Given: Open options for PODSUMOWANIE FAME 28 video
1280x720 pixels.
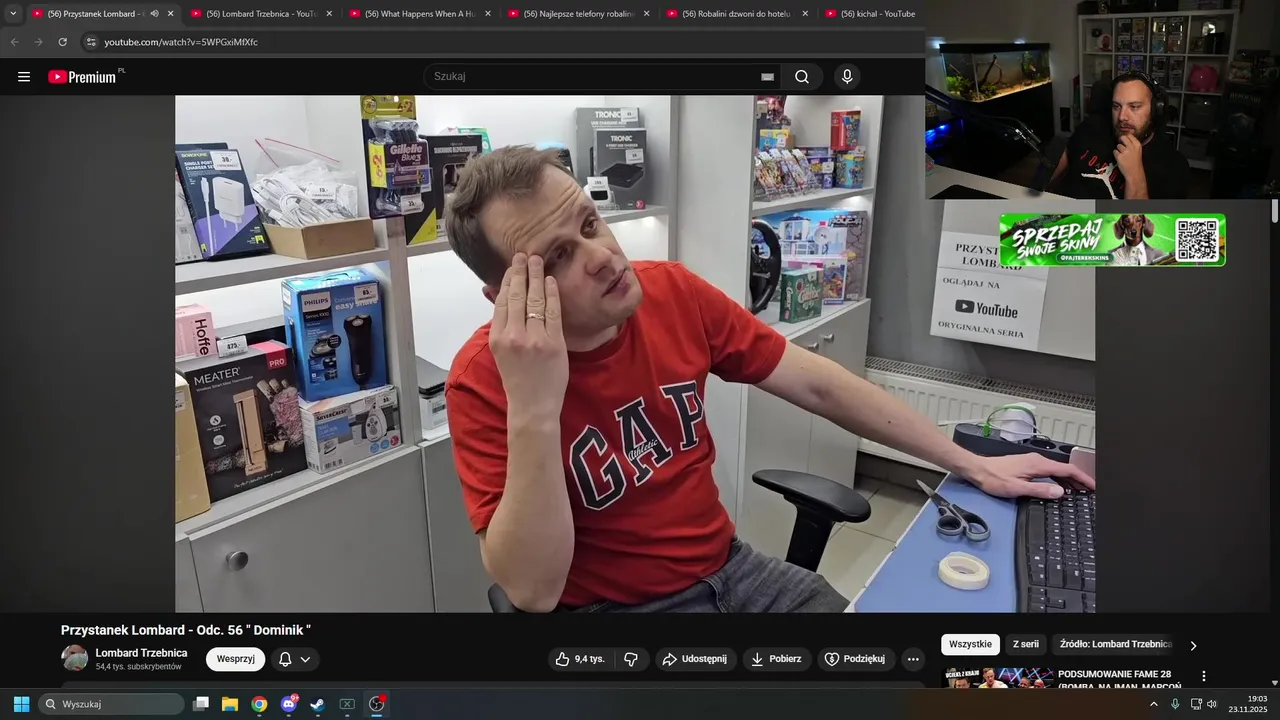Looking at the screenshot, I should pos(1204,677).
